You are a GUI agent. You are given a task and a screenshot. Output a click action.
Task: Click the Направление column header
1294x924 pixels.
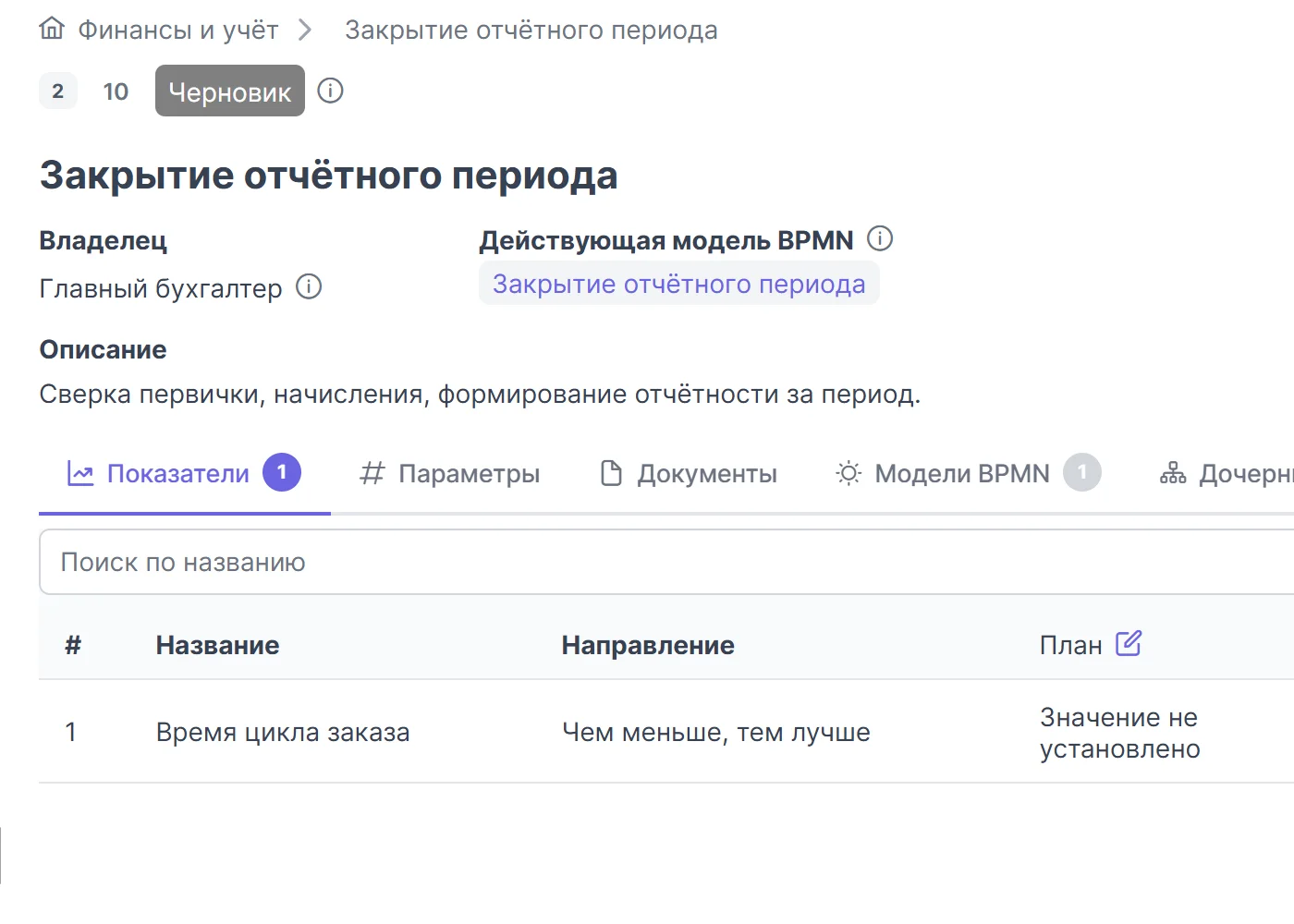[648, 645]
